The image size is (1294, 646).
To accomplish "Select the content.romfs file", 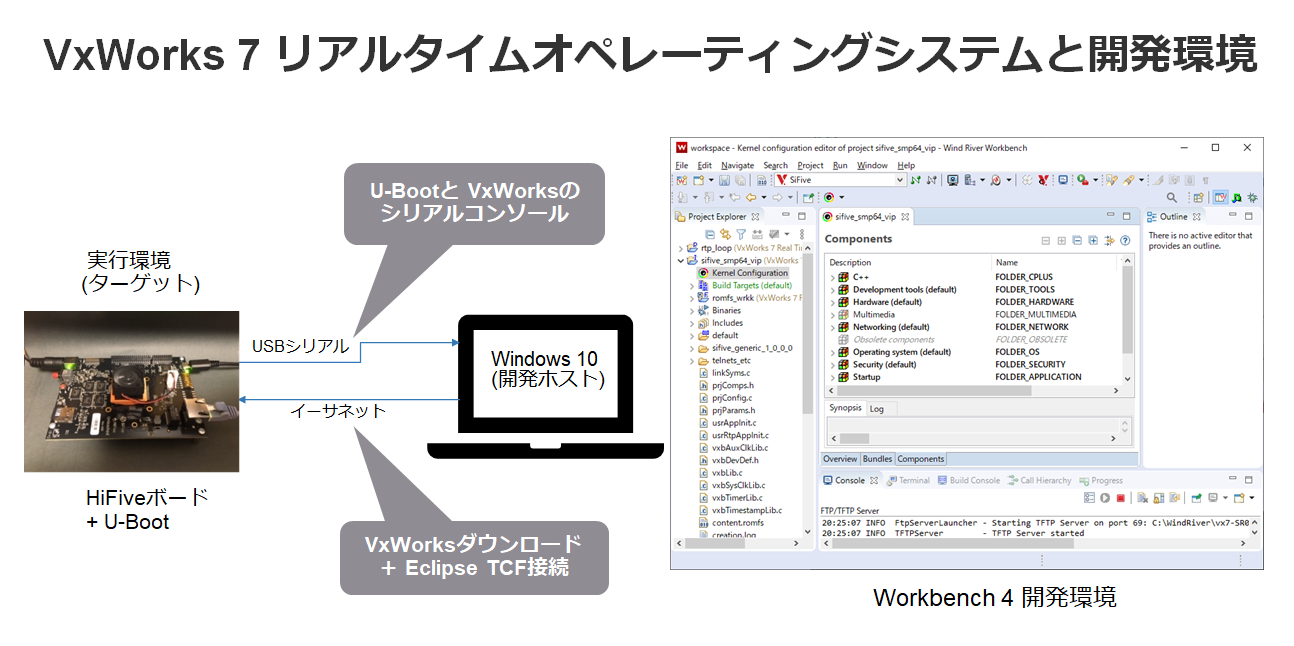I will click(730, 522).
